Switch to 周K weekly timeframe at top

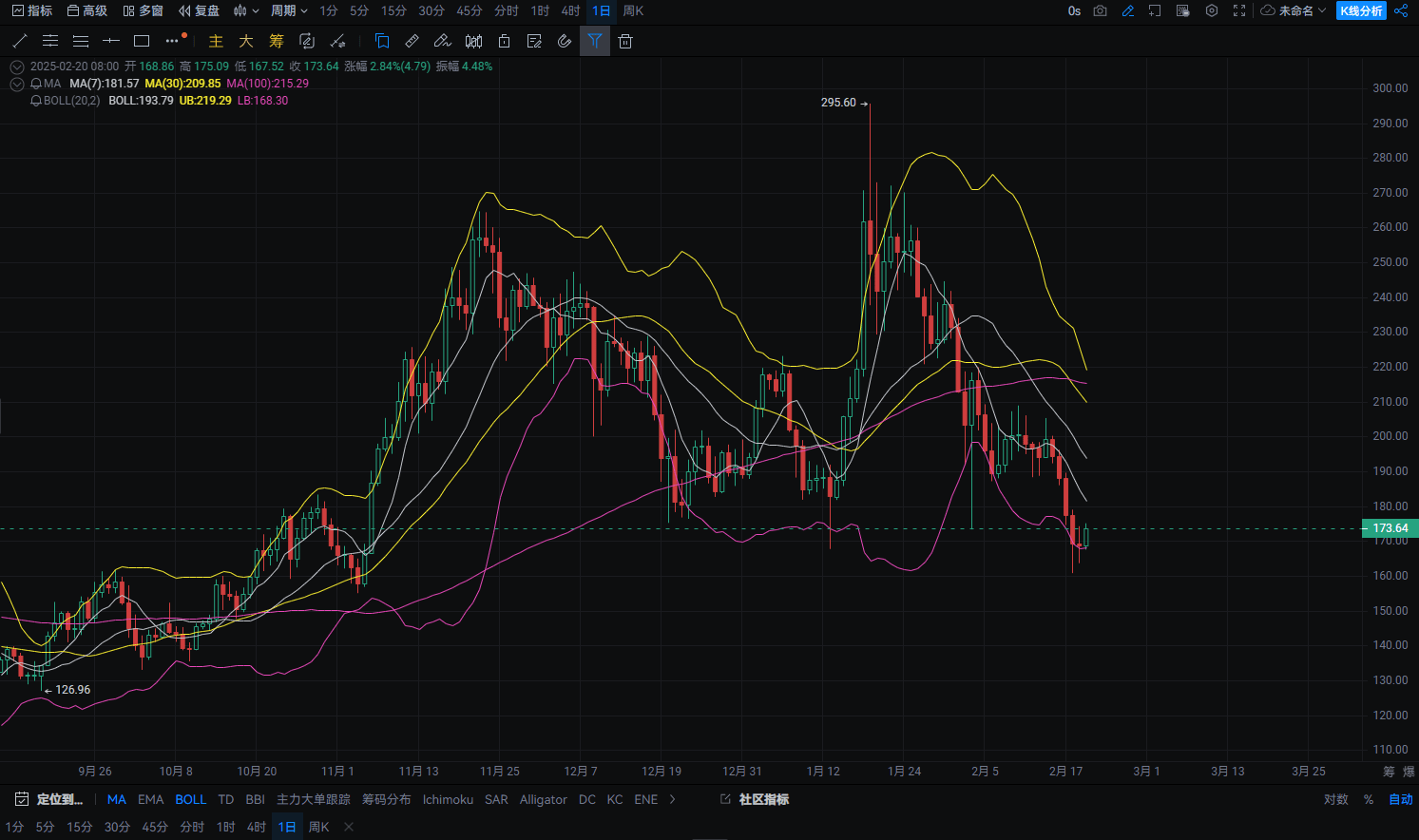(633, 10)
